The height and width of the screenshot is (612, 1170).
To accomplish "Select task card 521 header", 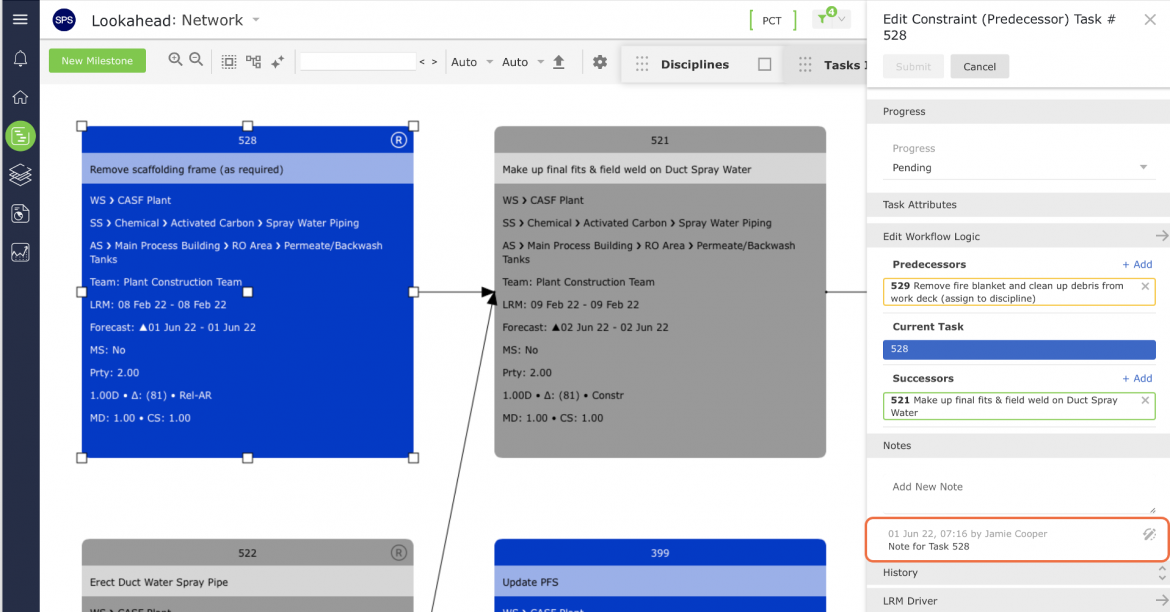I will [660, 140].
